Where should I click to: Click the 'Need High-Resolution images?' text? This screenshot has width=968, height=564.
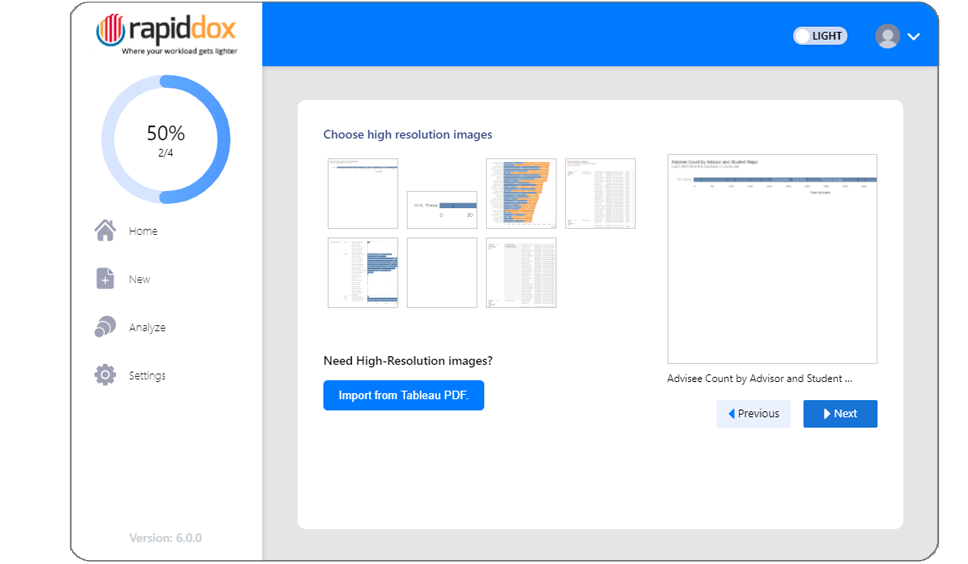(407, 360)
